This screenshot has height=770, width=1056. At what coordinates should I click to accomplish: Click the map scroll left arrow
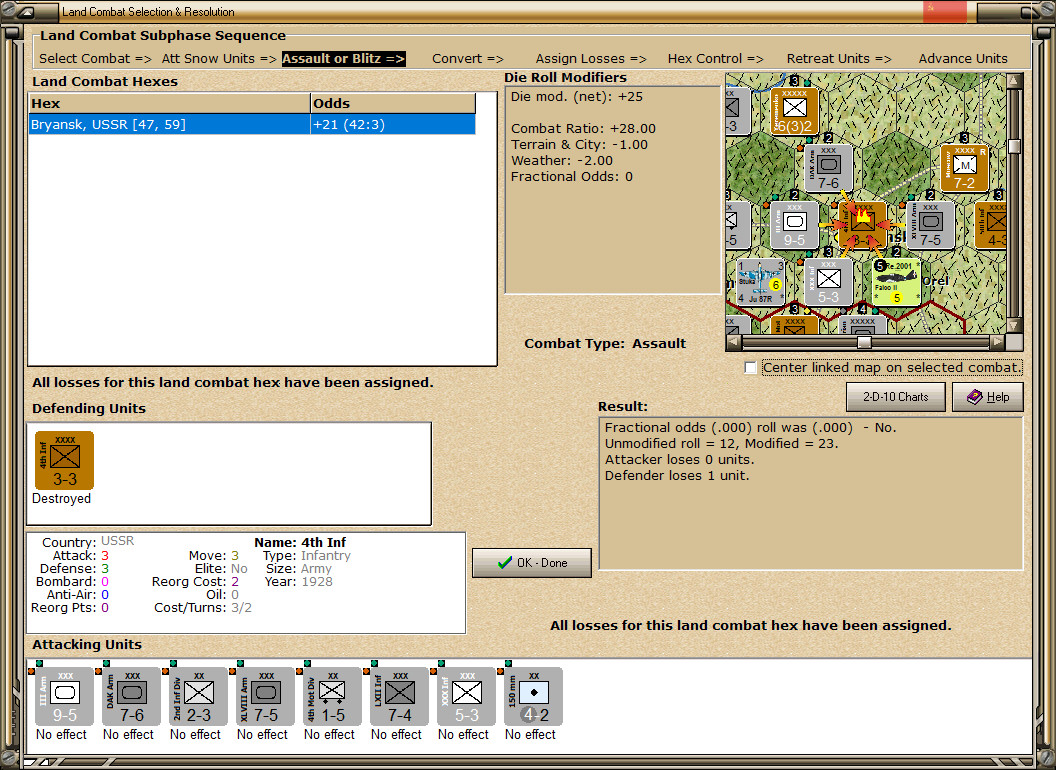(732, 342)
